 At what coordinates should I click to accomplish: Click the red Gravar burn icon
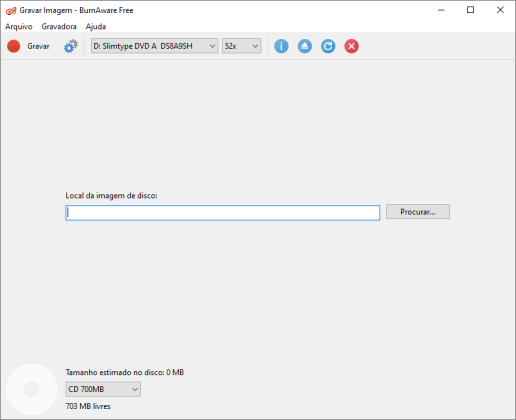click(14, 46)
